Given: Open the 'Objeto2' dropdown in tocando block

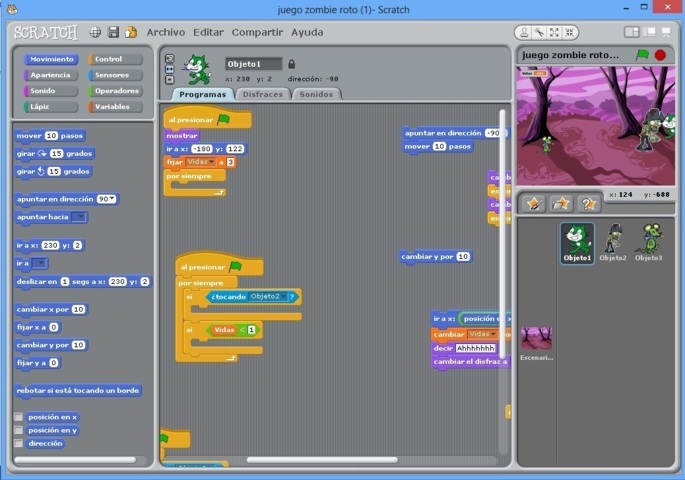Looking at the screenshot, I should coord(283,297).
